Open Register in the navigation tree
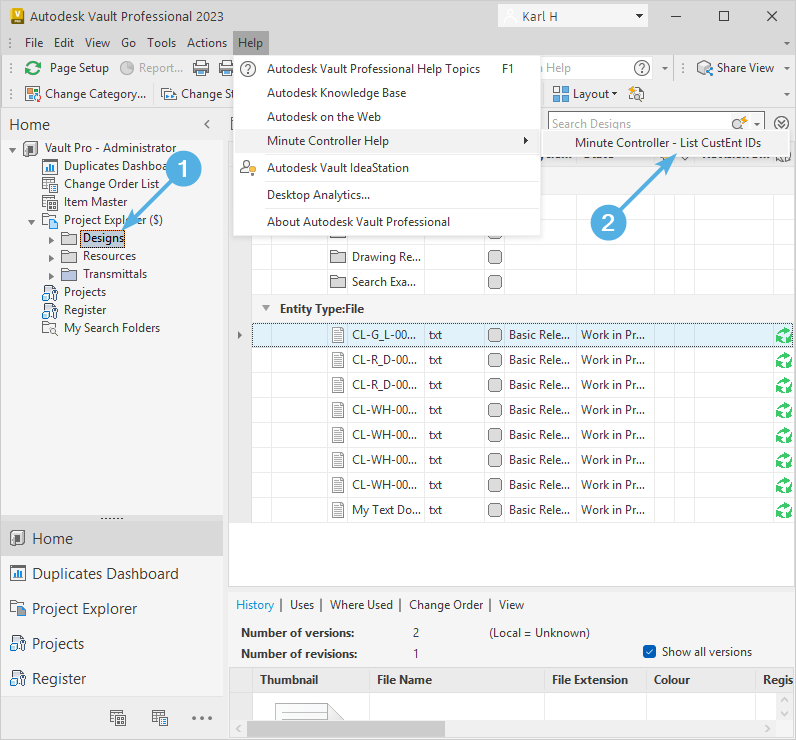This screenshot has width=796, height=740. click(x=85, y=310)
